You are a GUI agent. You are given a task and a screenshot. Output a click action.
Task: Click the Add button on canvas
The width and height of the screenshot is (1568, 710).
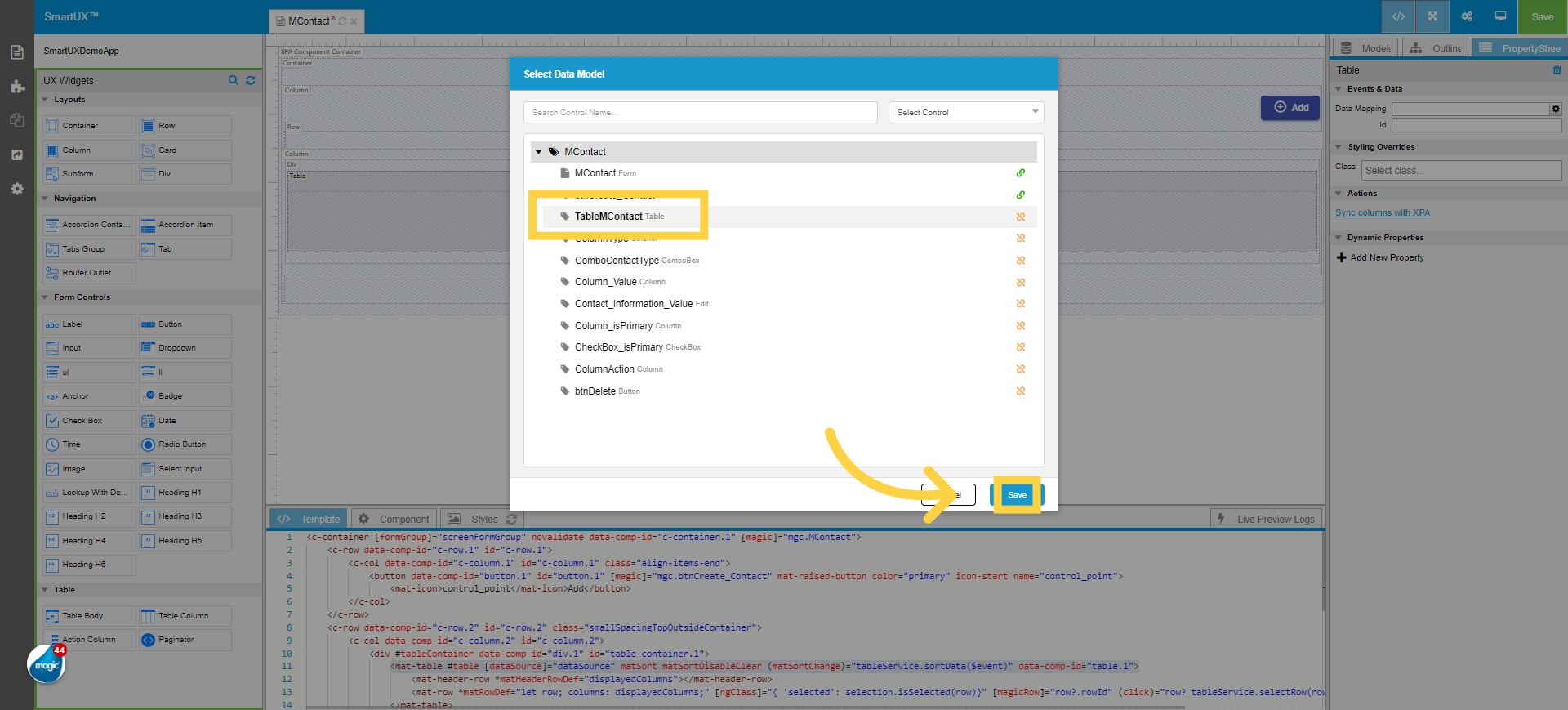pos(1290,108)
